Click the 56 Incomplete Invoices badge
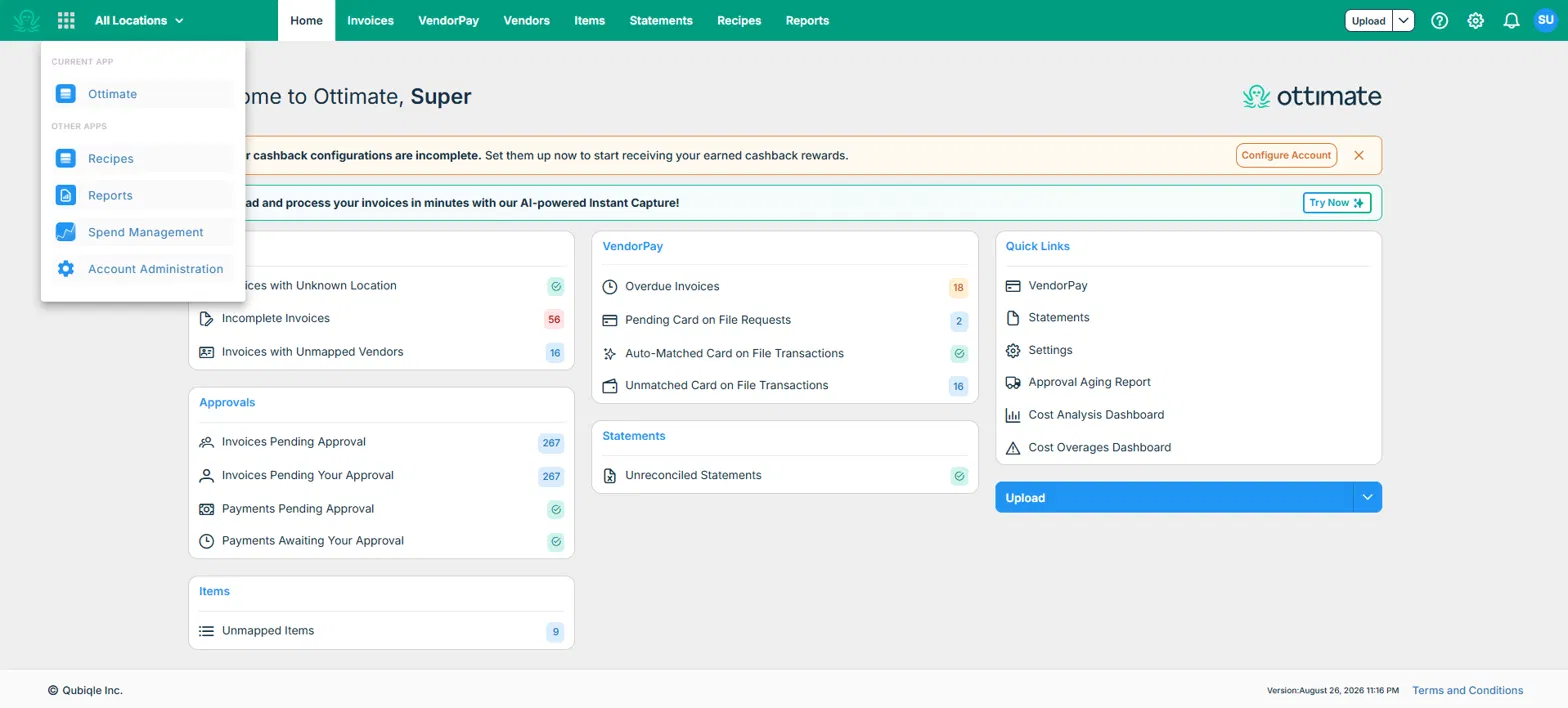Image resolution: width=1568 pixels, height=708 pixels. 553,320
